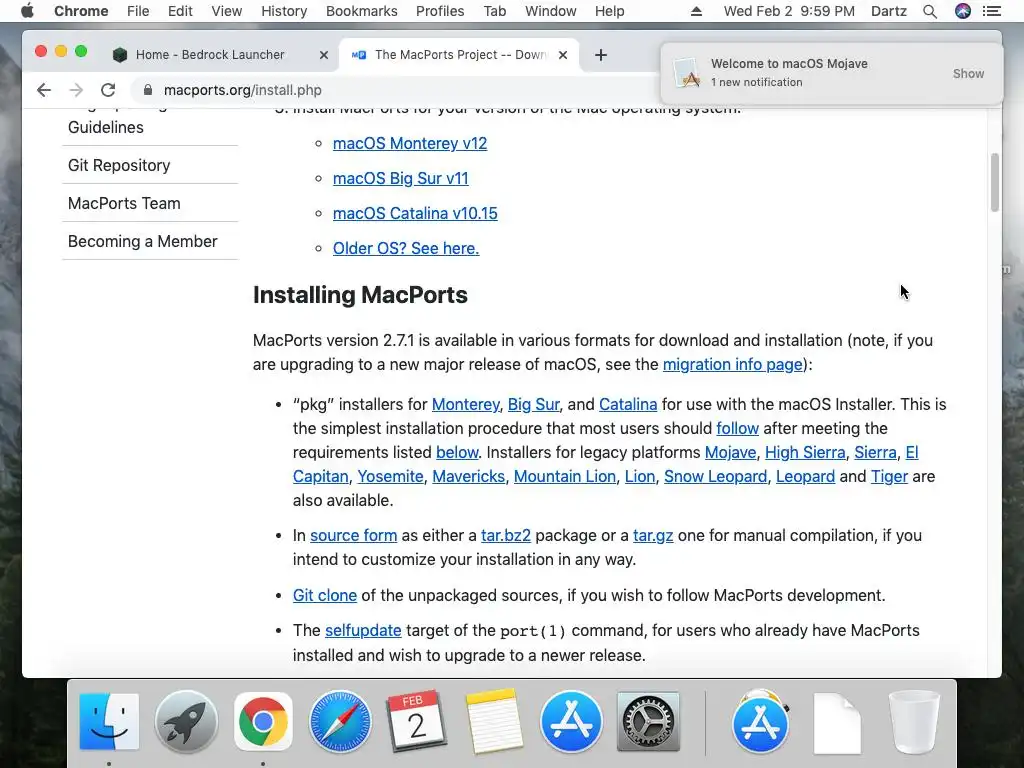The width and height of the screenshot is (1024, 768).
Task: Switch to Home - Bedrock Launcher tab
Action: pos(221,55)
